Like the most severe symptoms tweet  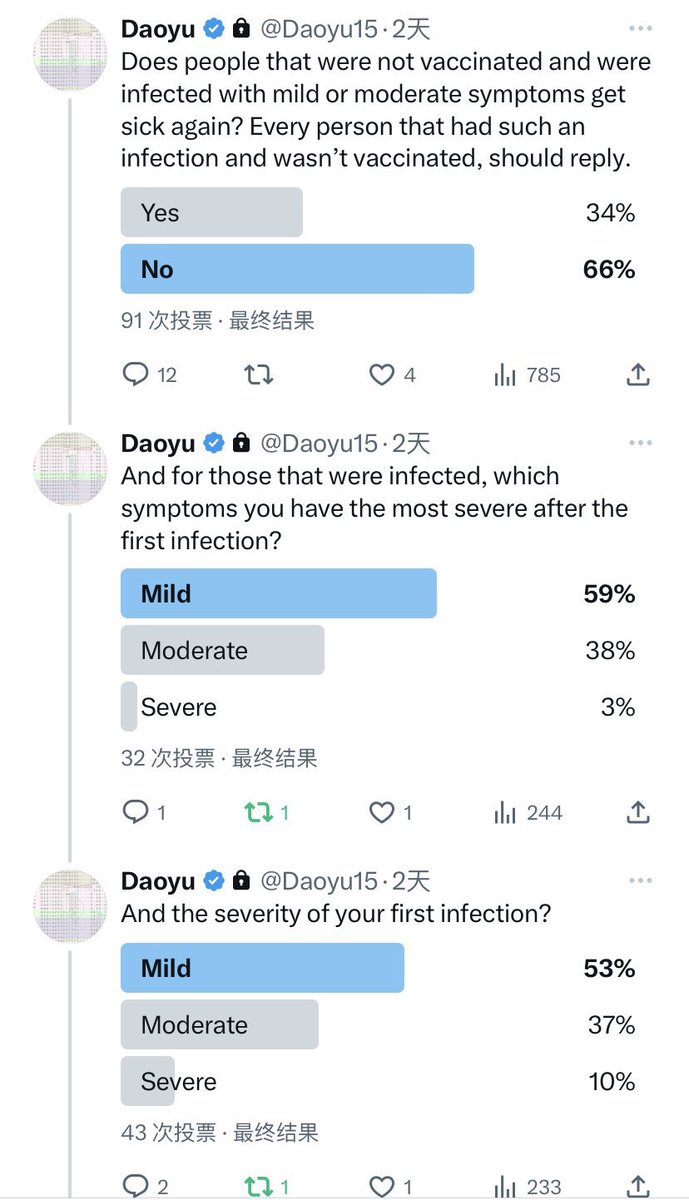coord(381,813)
